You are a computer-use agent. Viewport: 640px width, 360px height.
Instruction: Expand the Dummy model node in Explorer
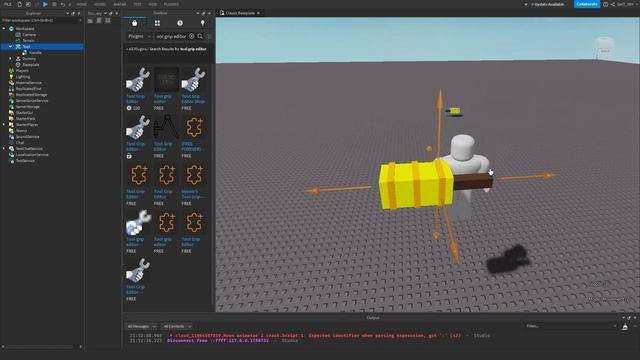click(11, 58)
